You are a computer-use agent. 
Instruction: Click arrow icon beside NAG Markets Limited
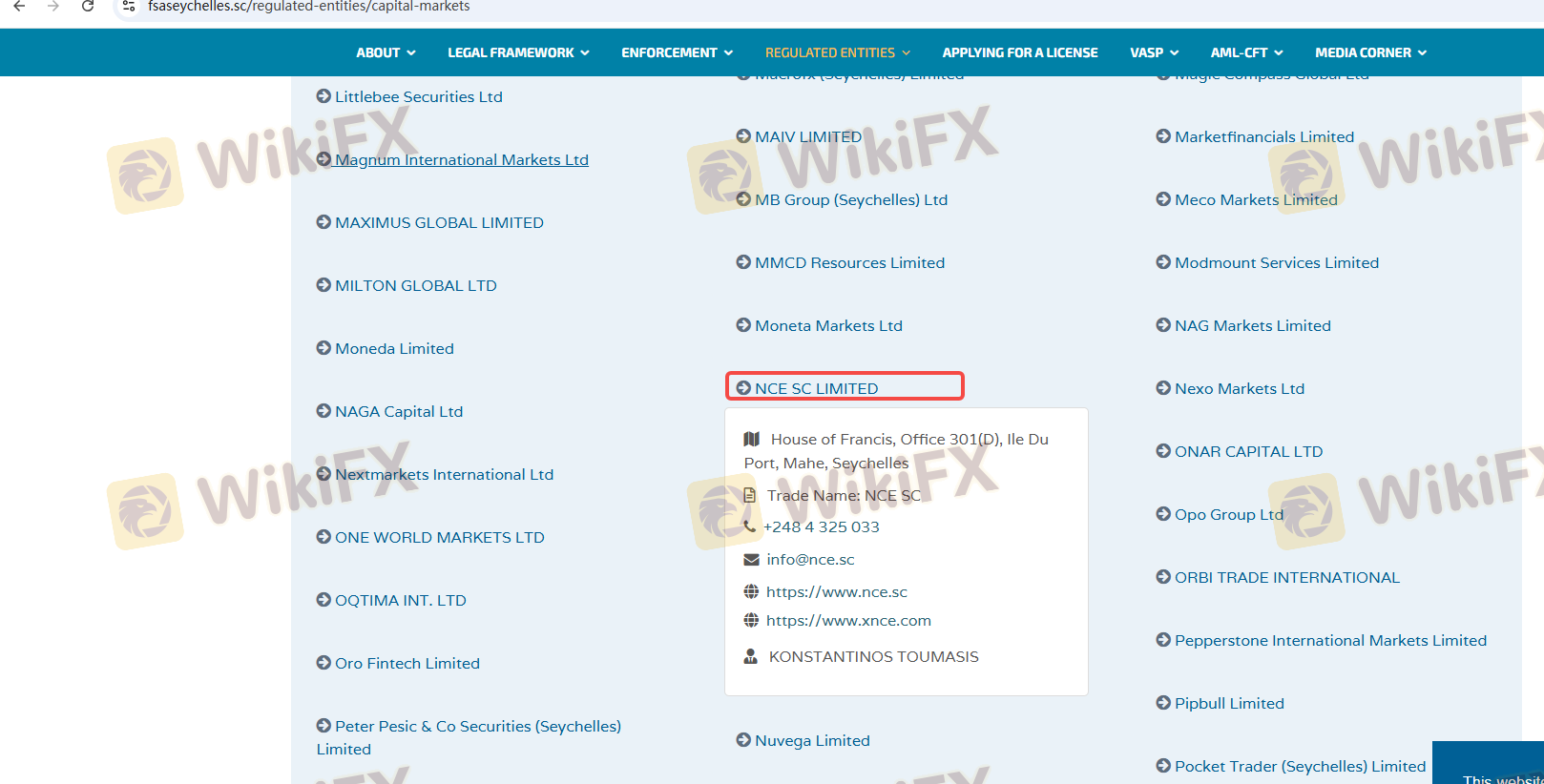point(1163,325)
